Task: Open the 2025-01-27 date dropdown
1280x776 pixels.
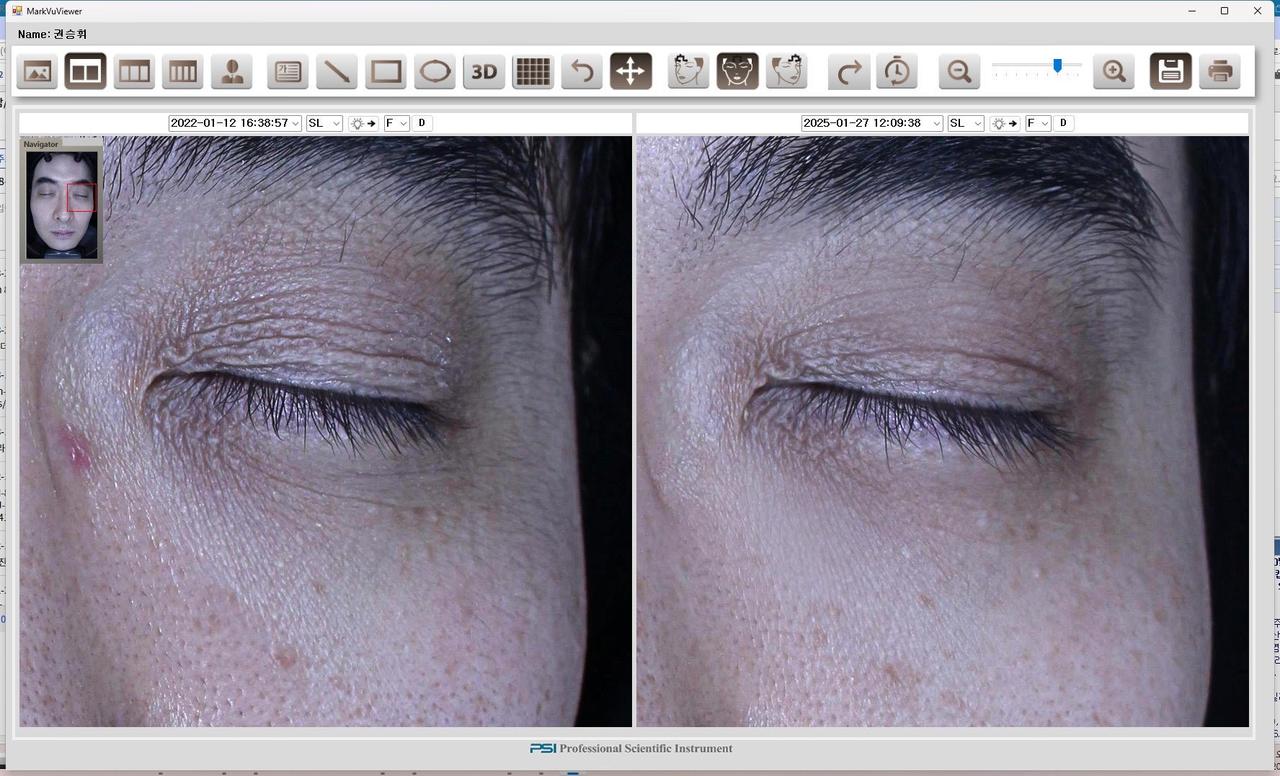Action: tap(872, 123)
